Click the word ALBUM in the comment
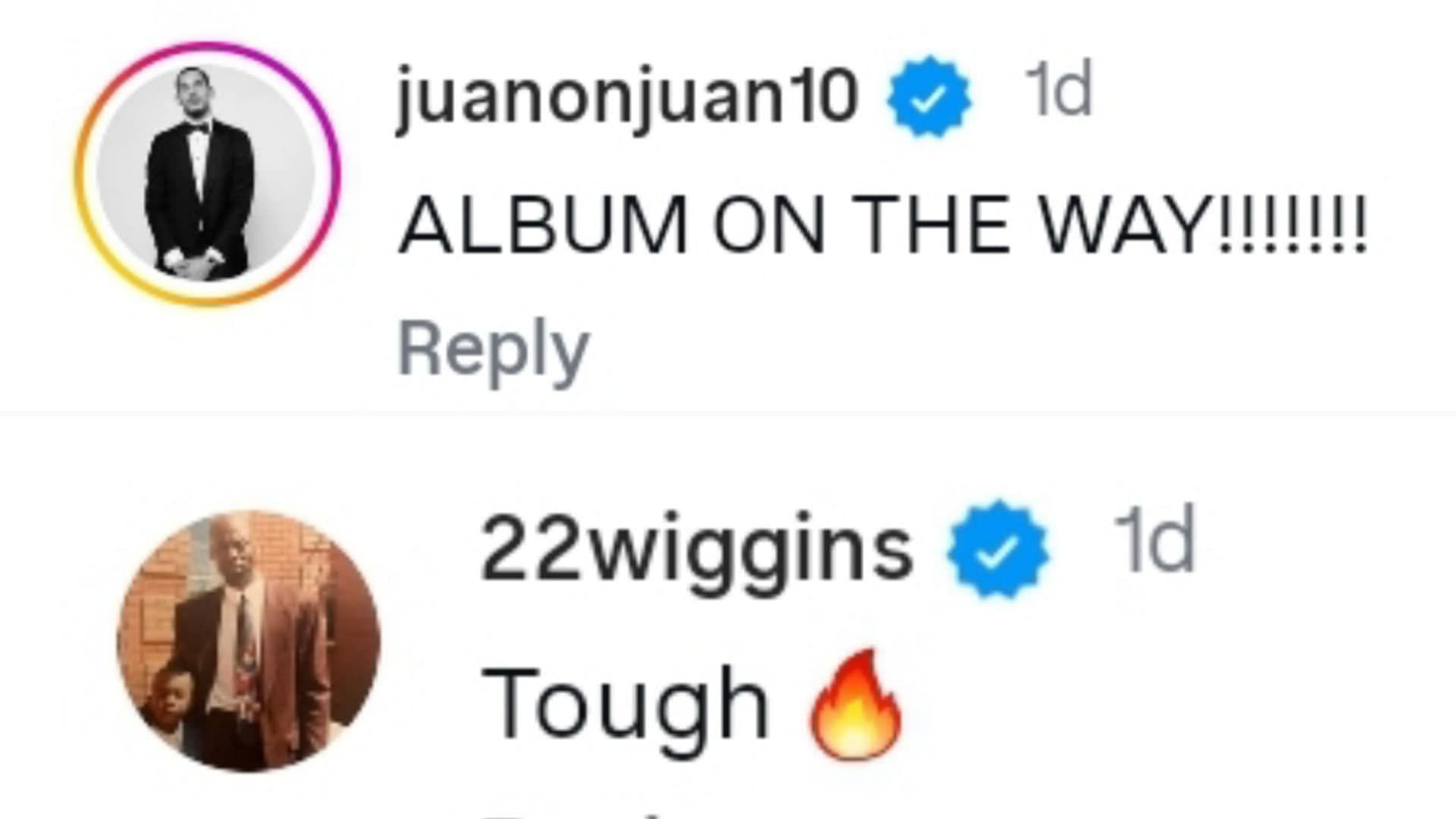This screenshot has width=1456, height=819. click(x=543, y=225)
